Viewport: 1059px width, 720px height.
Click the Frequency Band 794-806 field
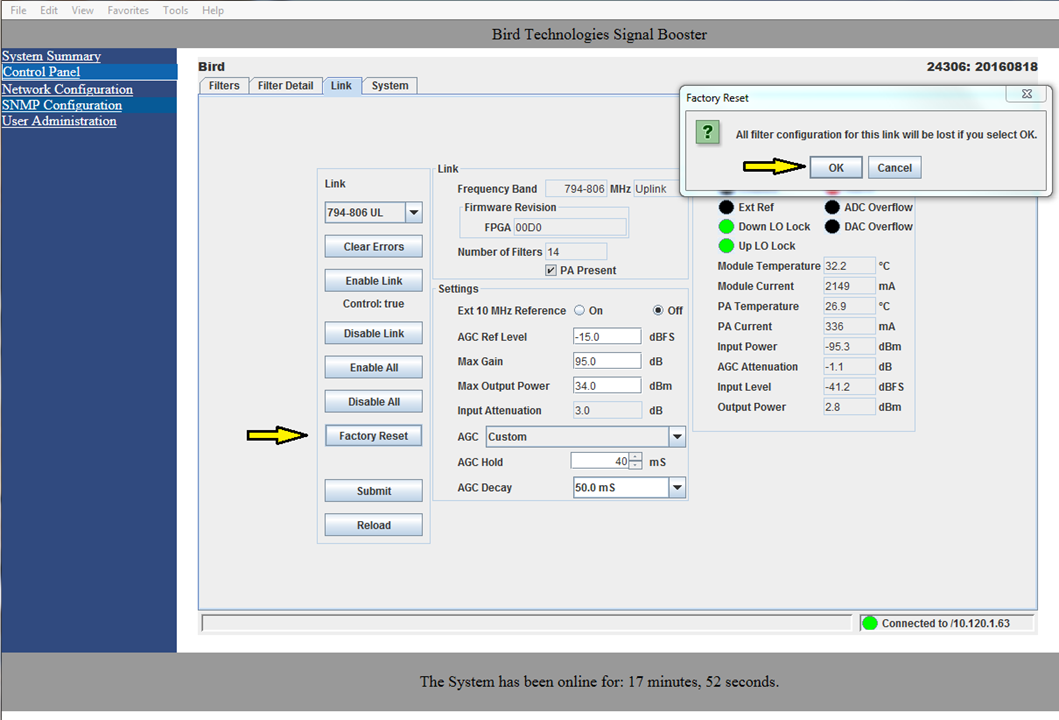pyautogui.click(x=576, y=188)
